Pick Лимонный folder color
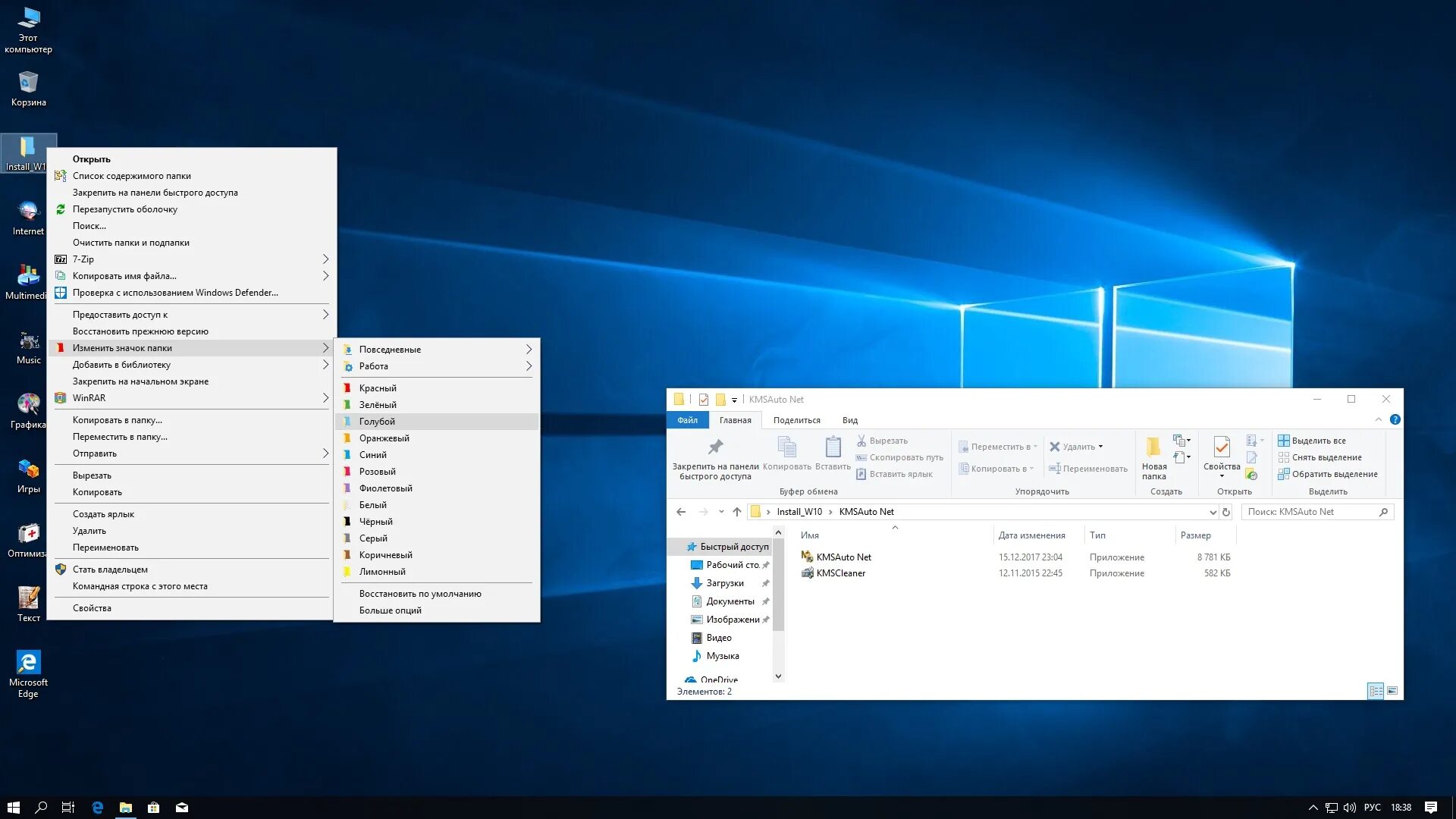Screen dimensions: 1456x819 pos(438,572)
